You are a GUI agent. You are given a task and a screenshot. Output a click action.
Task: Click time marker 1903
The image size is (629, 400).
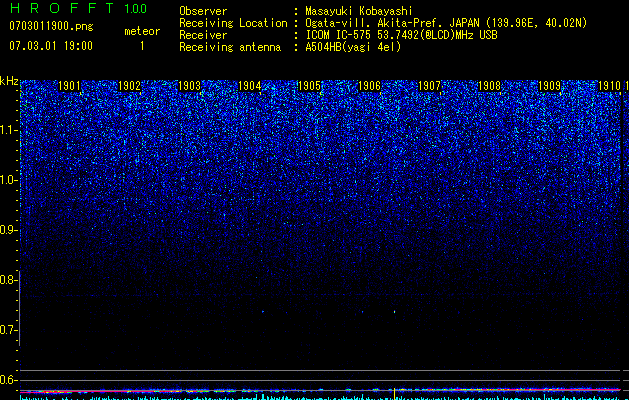[x=189, y=86]
